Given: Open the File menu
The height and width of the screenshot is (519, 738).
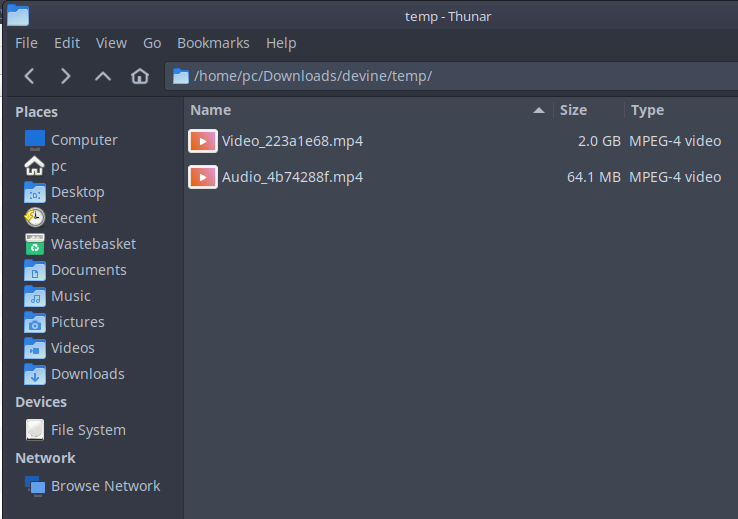Looking at the screenshot, I should 26,43.
